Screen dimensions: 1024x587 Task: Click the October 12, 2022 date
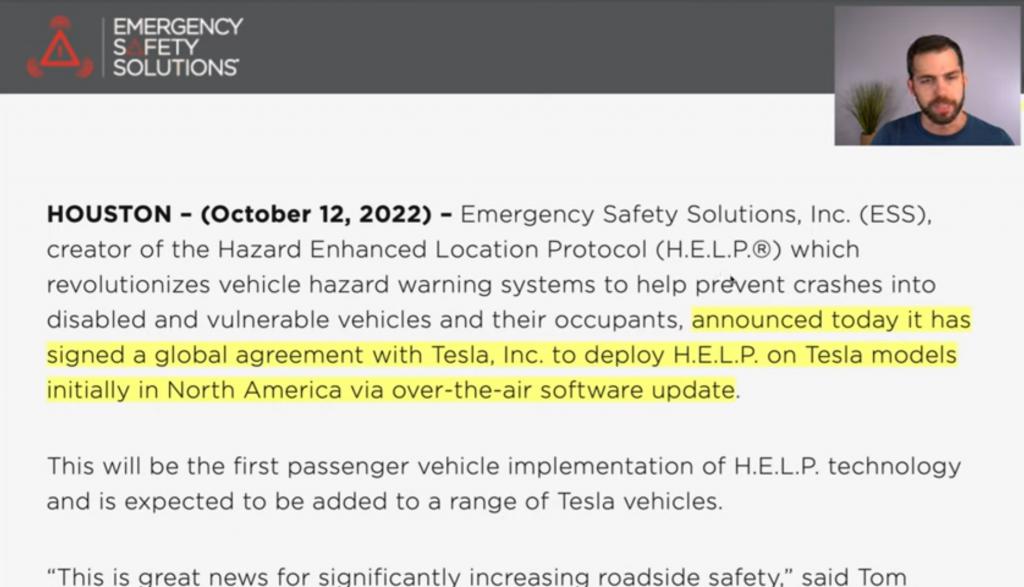316,214
